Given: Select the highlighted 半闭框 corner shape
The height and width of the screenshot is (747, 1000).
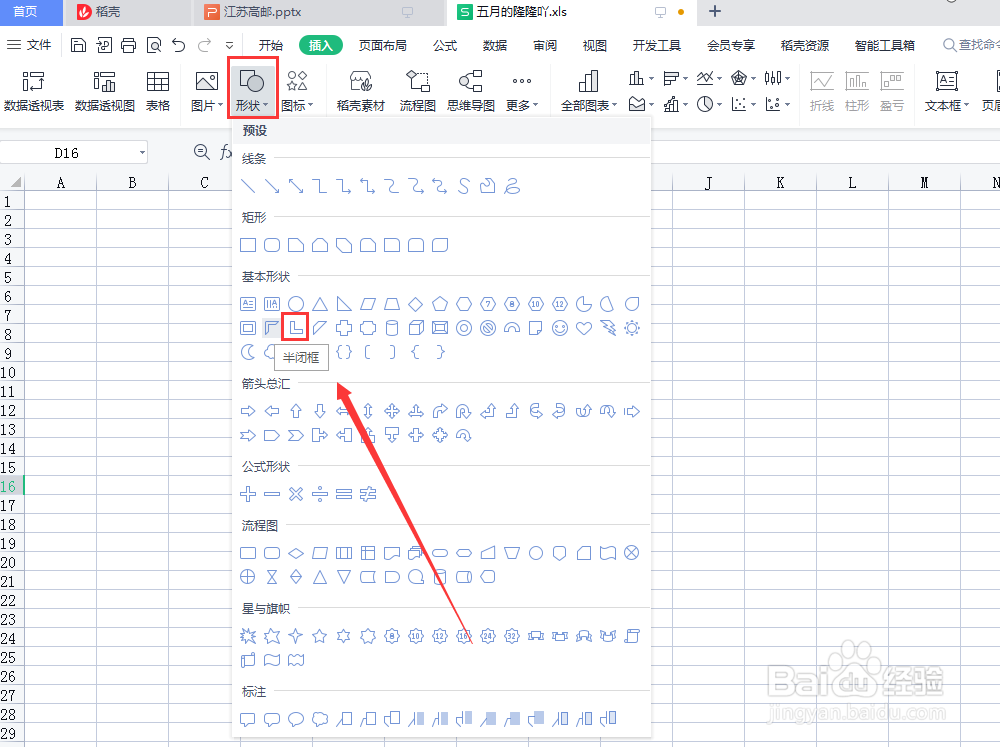Looking at the screenshot, I should point(294,327).
